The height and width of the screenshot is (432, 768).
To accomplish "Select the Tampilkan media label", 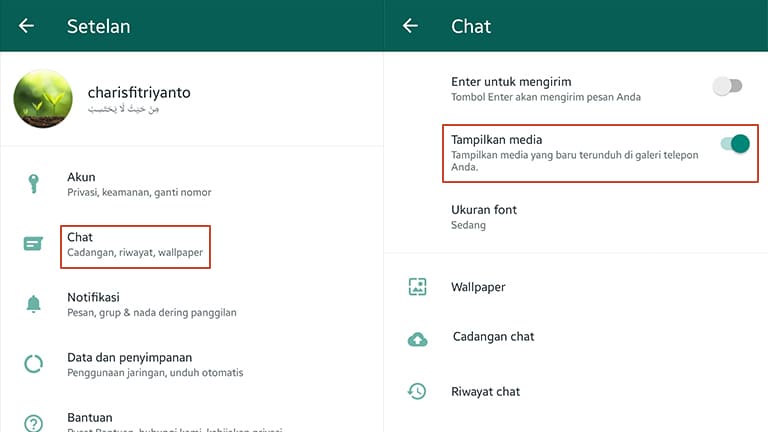I will 496,140.
